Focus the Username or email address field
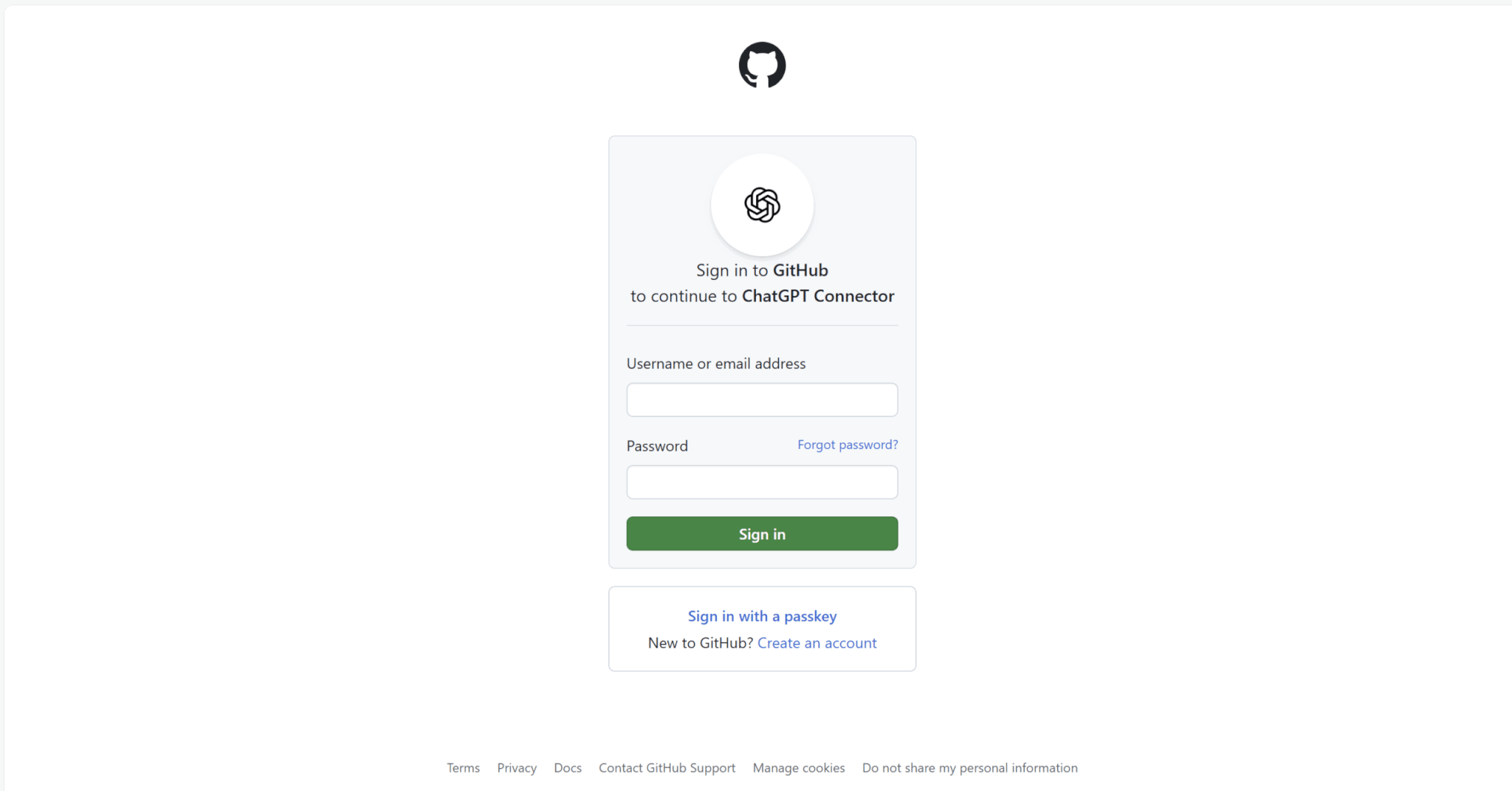1512x791 pixels. 762,400
